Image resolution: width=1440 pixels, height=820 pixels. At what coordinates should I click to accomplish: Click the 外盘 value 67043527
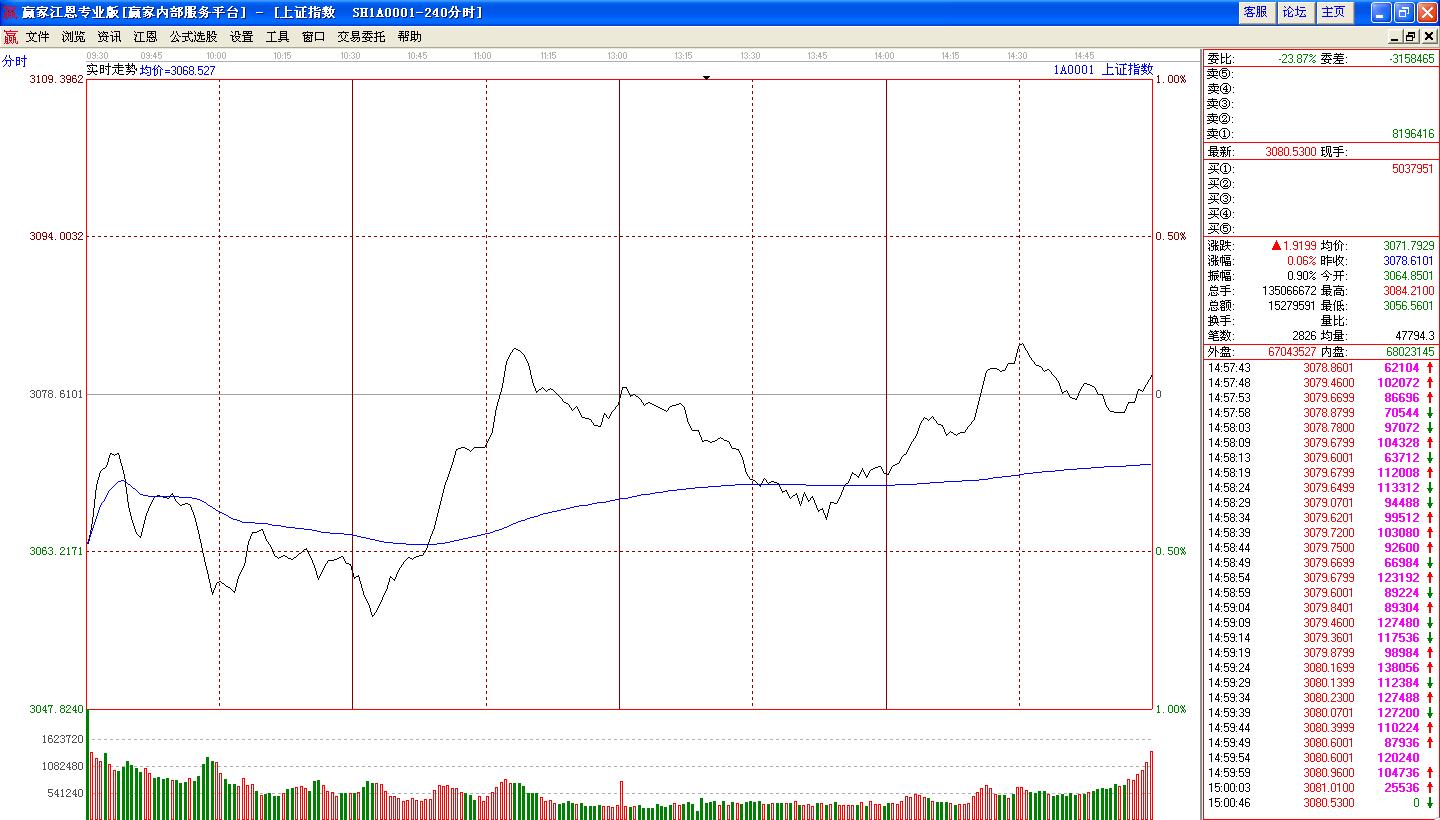[x=1292, y=352]
